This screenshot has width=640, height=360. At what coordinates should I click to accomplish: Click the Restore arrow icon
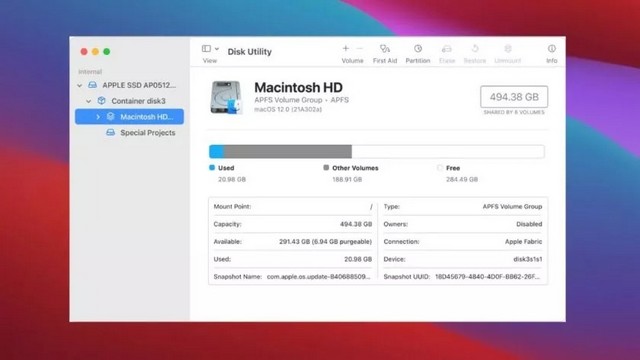475,49
